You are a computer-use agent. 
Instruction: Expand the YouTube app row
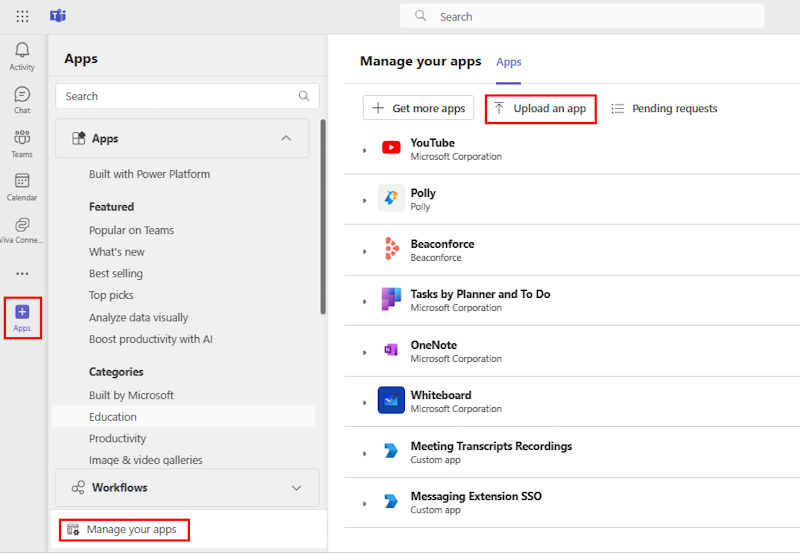pyautogui.click(x=364, y=150)
